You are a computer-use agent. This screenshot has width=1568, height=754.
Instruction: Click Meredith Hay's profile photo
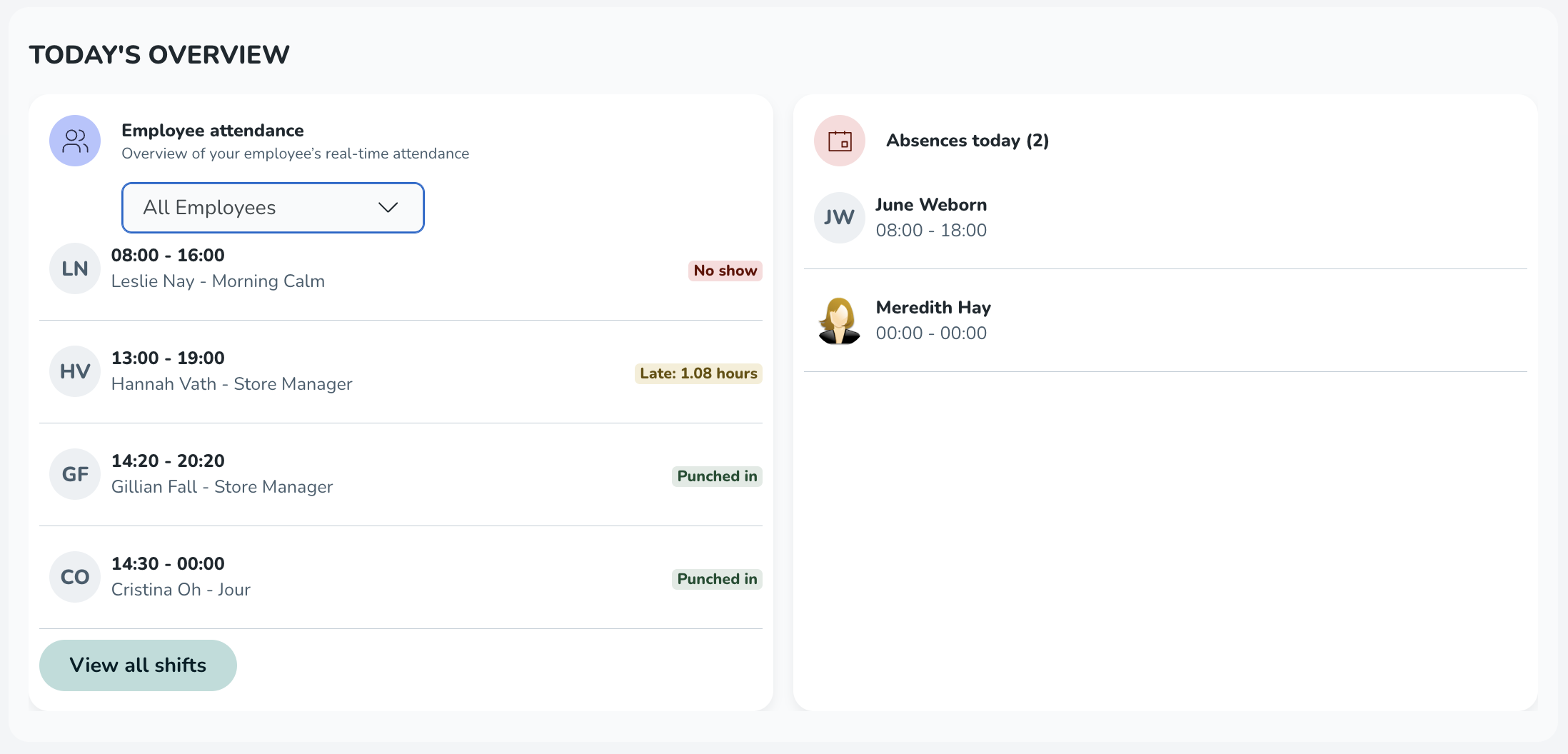[840, 321]
